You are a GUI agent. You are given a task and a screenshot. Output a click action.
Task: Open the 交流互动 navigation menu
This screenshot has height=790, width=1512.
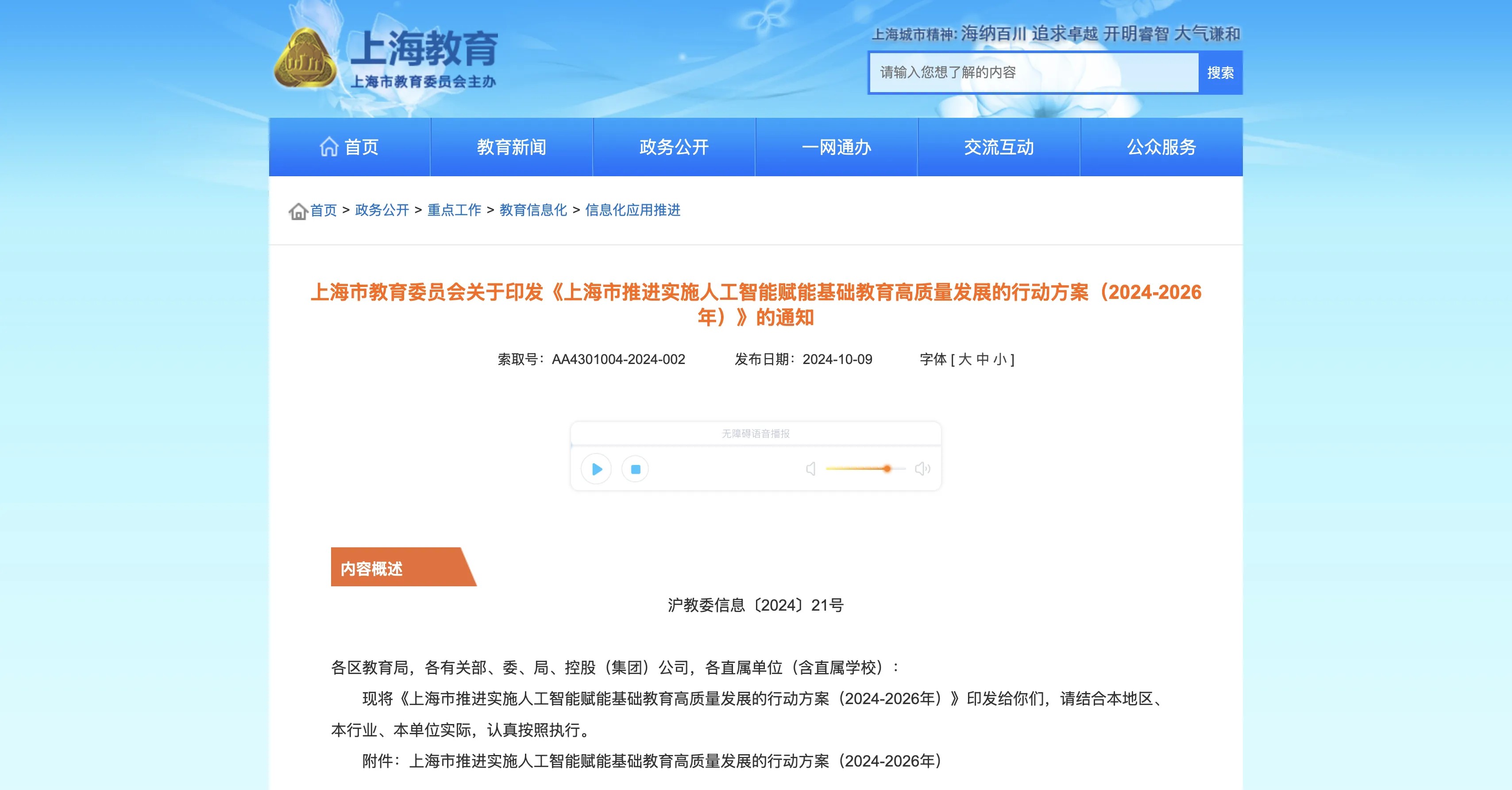(x=999, y=147)
